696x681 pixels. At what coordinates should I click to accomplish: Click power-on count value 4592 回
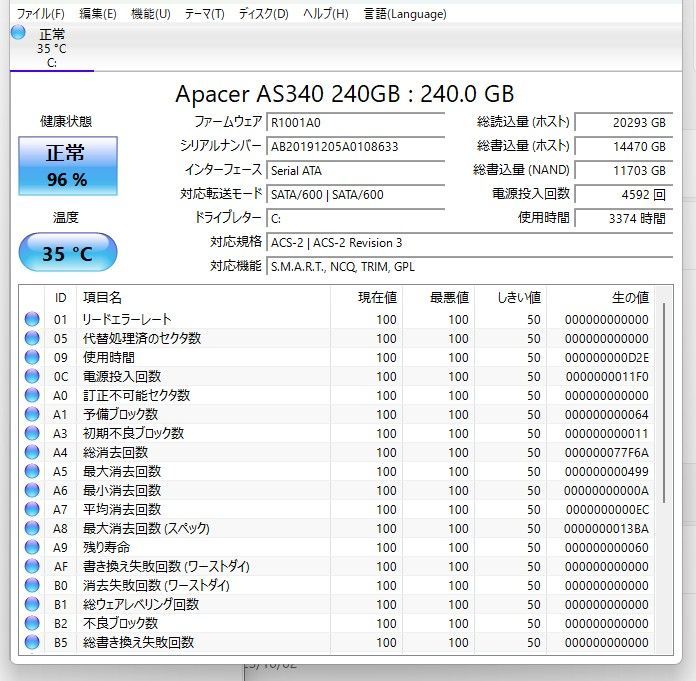[x=624, y=194]
